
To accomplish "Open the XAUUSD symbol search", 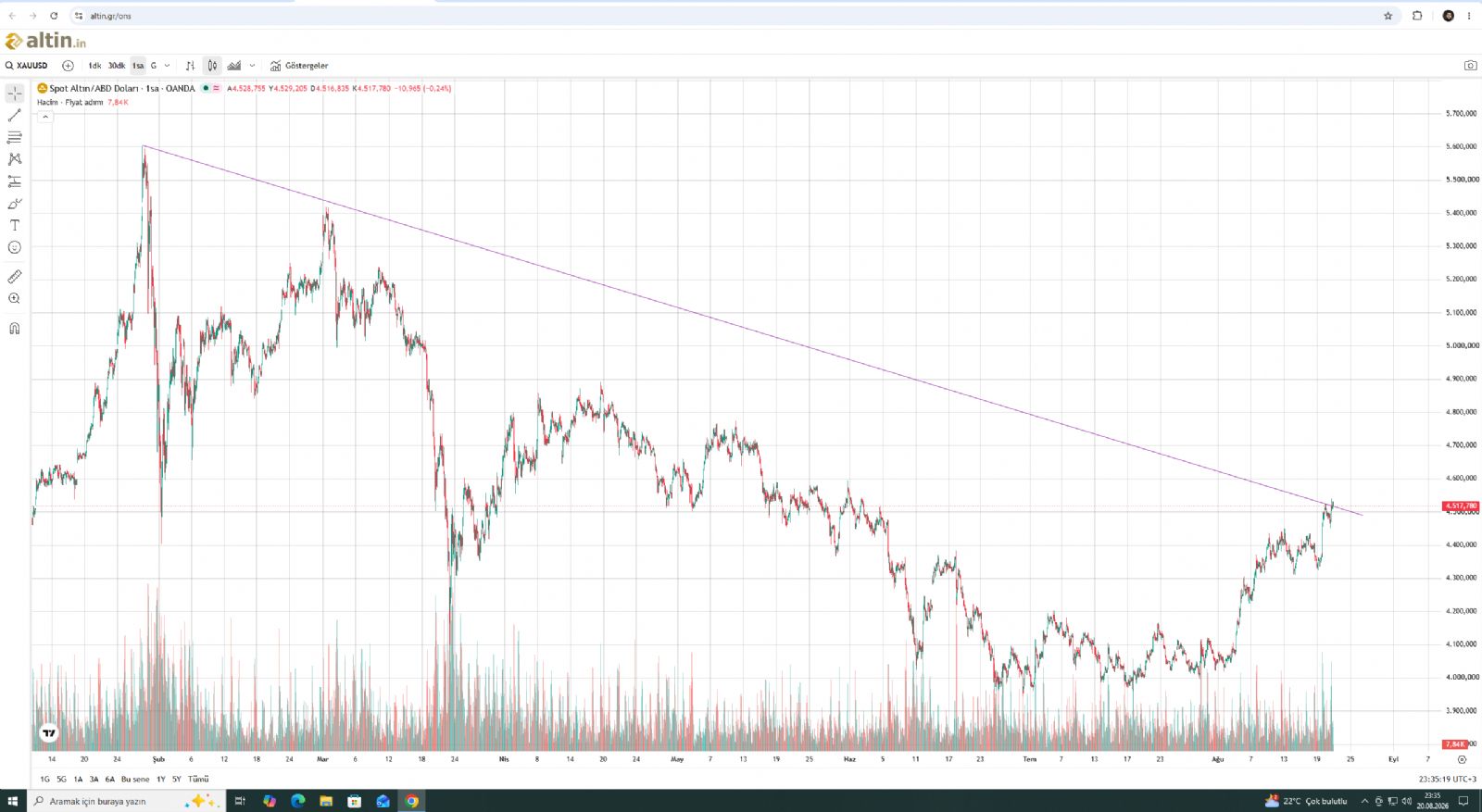I will pyautogui.click(x=27, y=66).
